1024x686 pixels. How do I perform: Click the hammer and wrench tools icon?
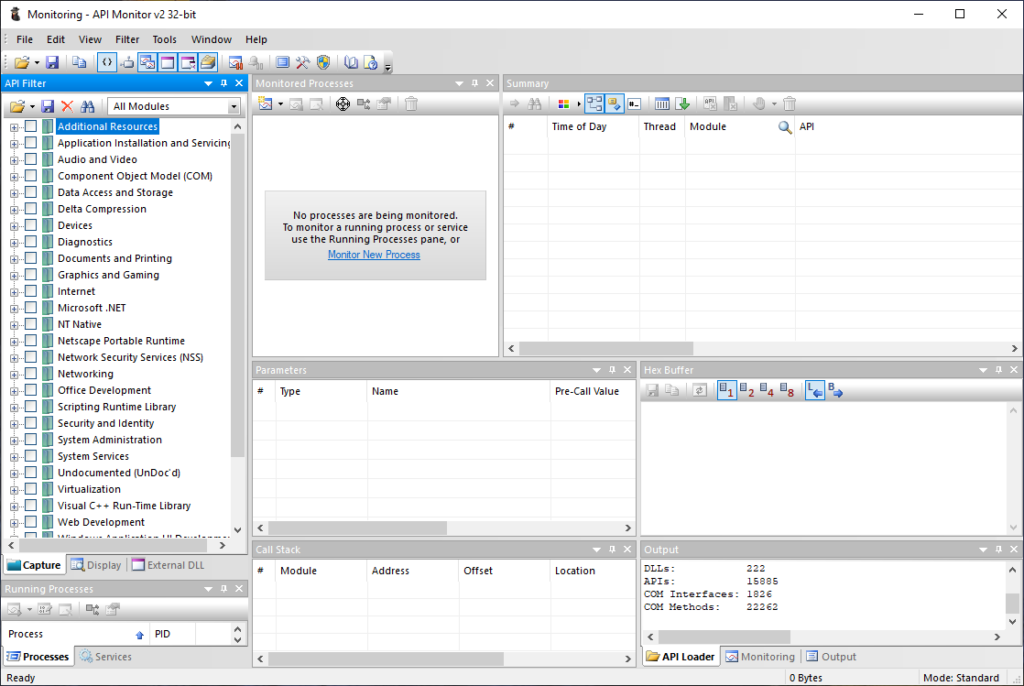[302, 62]
